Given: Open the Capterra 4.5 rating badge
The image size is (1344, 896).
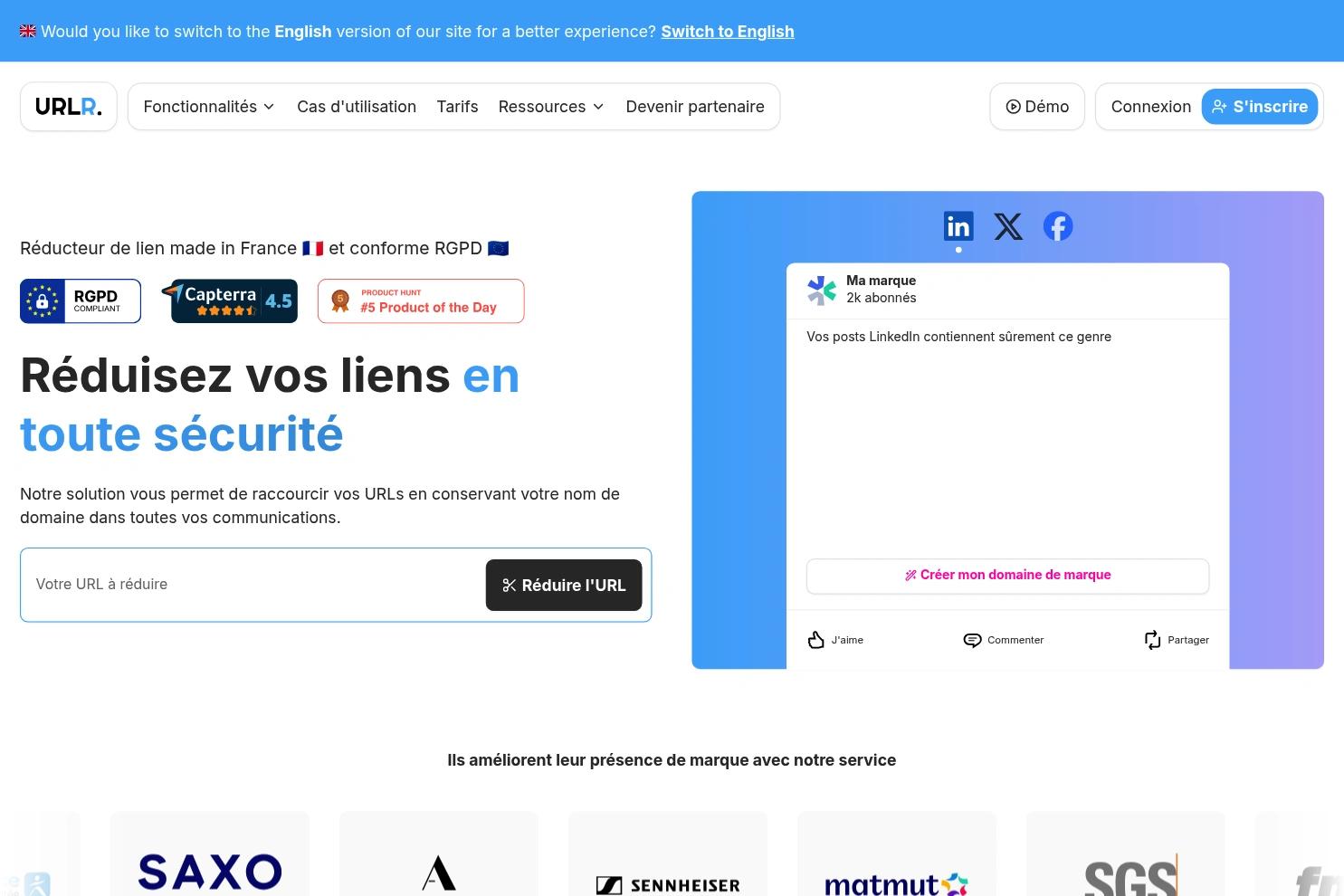Looking at the screenshot, I should [x=234, y=301].
